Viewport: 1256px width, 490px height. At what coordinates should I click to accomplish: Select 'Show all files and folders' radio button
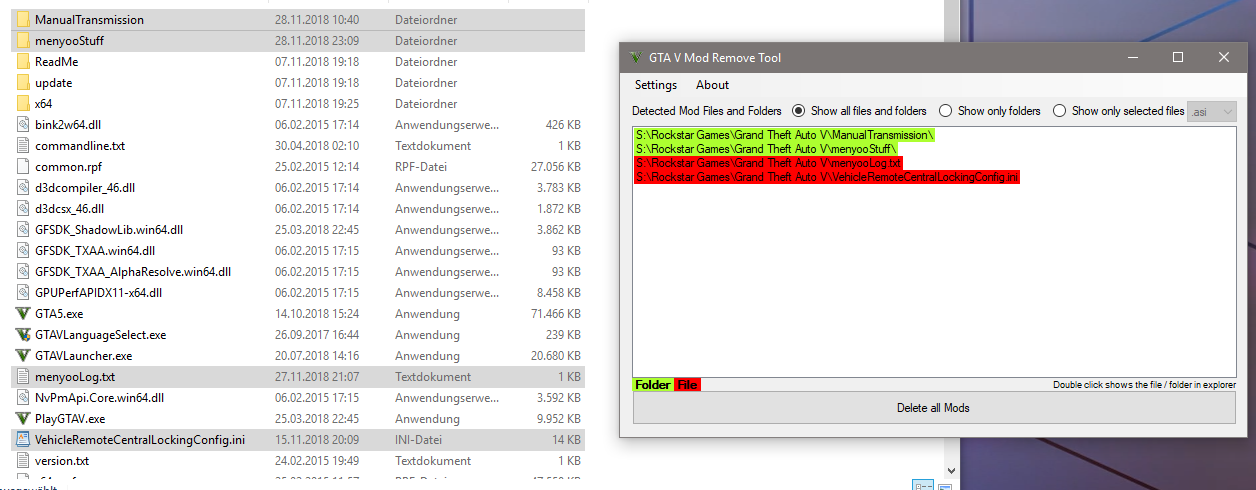pyautogui.click(x=799, y=111)
